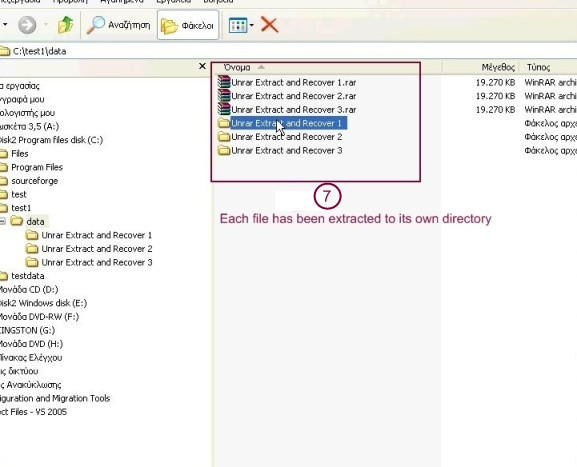Click the Views icon in toolbar
577x467 pixels.
coord(238,25)
